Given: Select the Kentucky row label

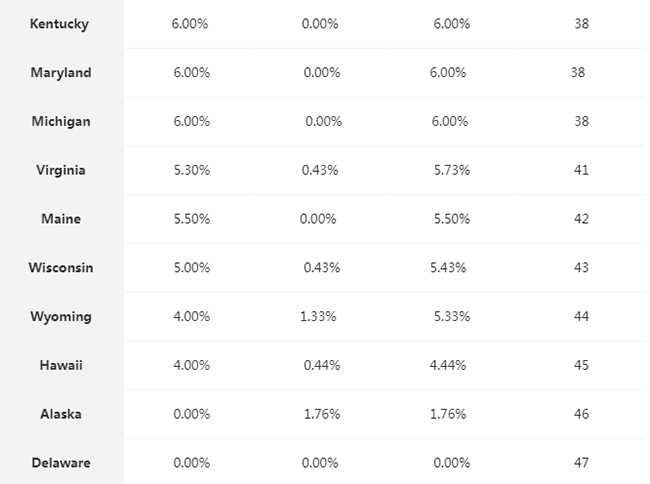Looking at the screenshot, I should 59,24.
